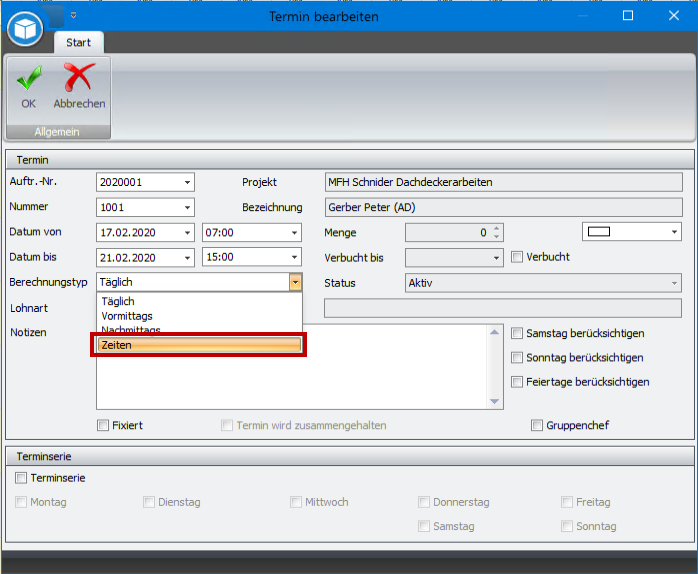Increase the Menge value with up arrow
The height and width of the screenshot is (574, 698).
497,228
